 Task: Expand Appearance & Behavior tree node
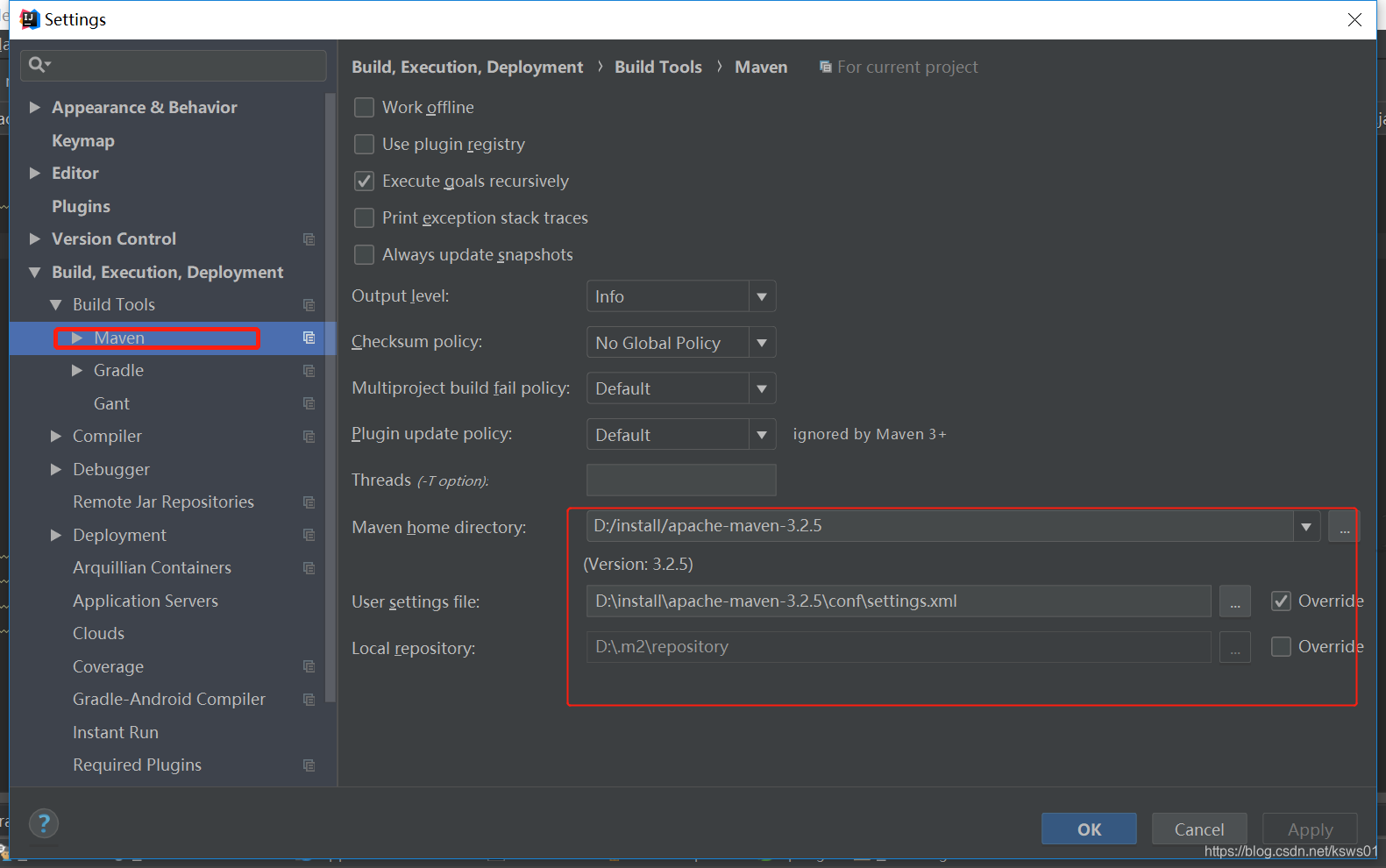click(35, 107)
